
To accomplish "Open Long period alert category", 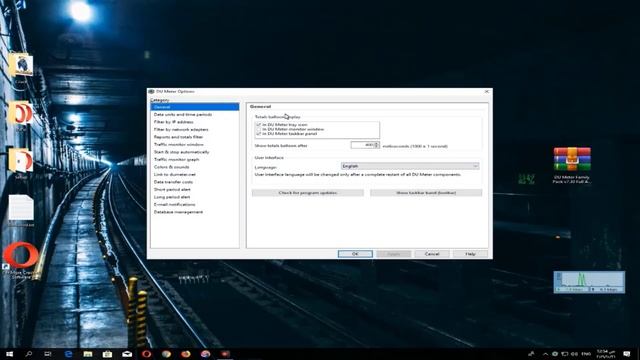I will tap(172, 197).
